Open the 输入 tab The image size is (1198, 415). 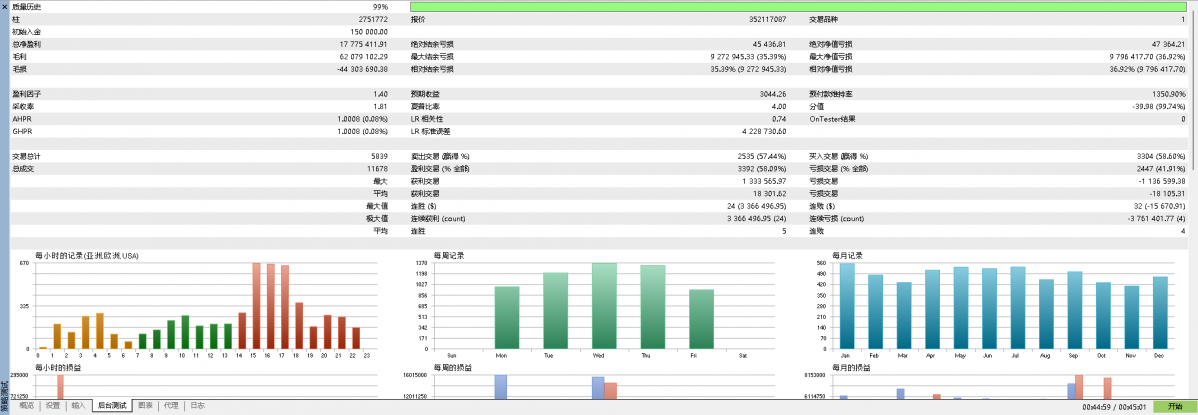coord(79,406)
